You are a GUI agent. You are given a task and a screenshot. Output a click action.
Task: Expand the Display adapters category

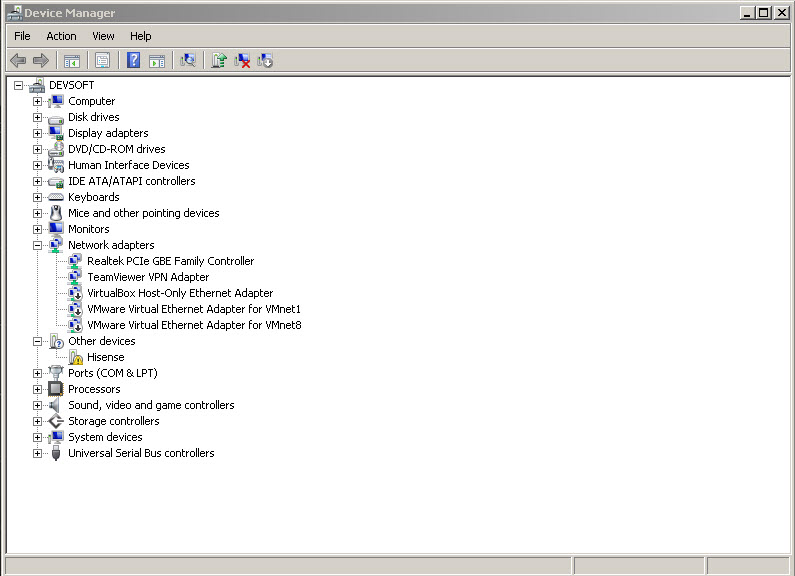37,133
